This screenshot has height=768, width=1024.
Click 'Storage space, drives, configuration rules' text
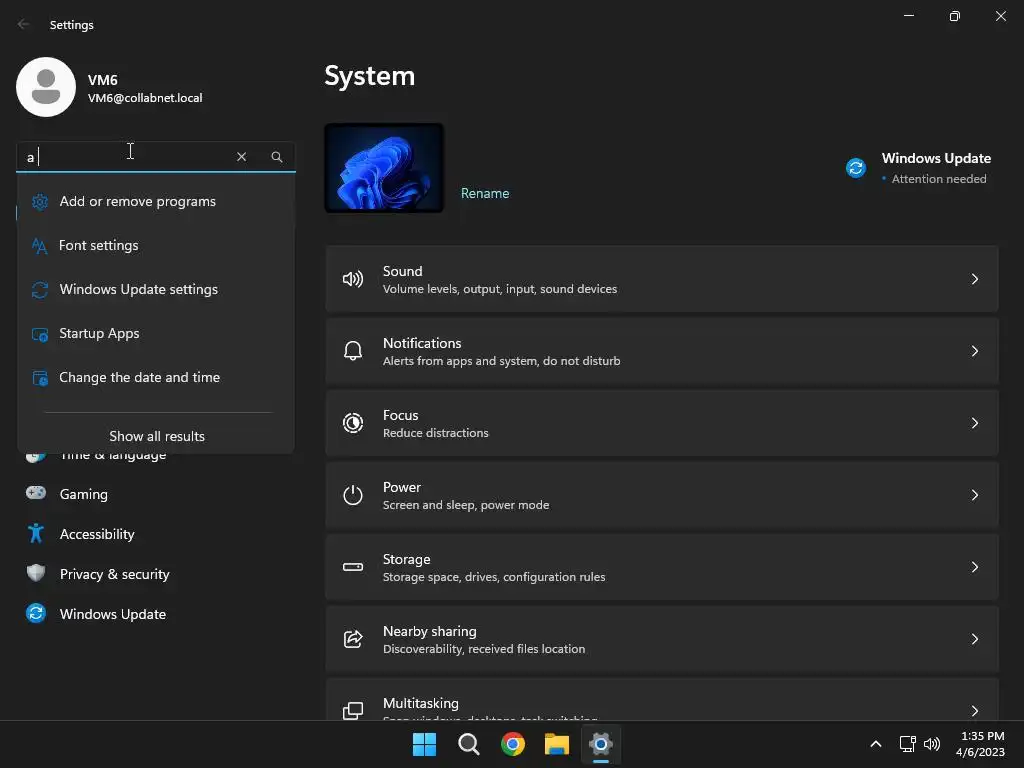494,577
